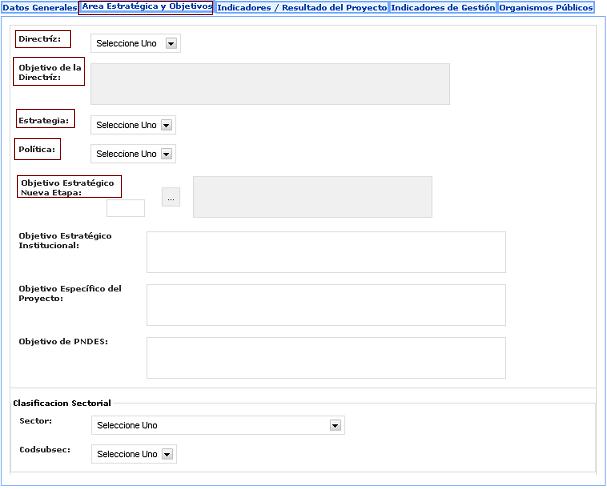
Task: Switch to the Datos Generales tab
Action: pyautogui.click(x=39, y=7)
